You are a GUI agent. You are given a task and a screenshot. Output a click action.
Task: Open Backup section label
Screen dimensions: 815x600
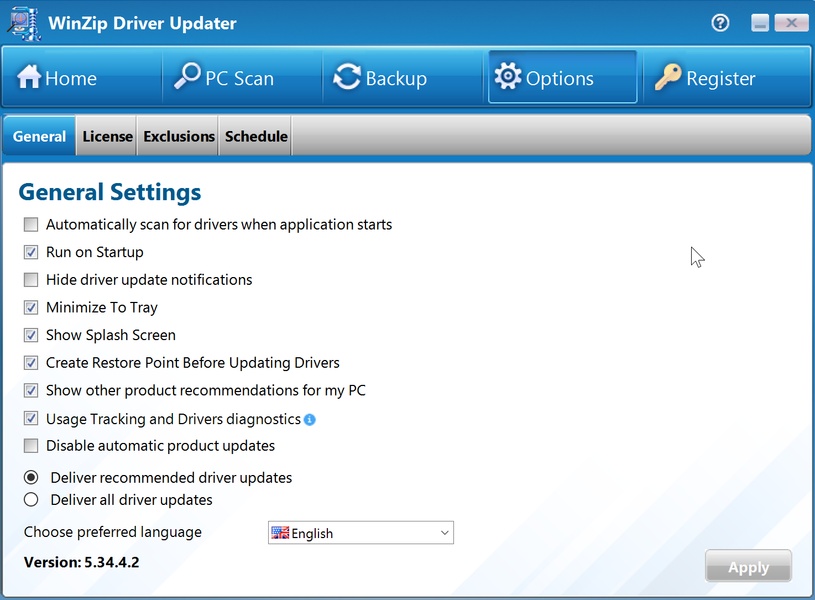tap(396, 79)
